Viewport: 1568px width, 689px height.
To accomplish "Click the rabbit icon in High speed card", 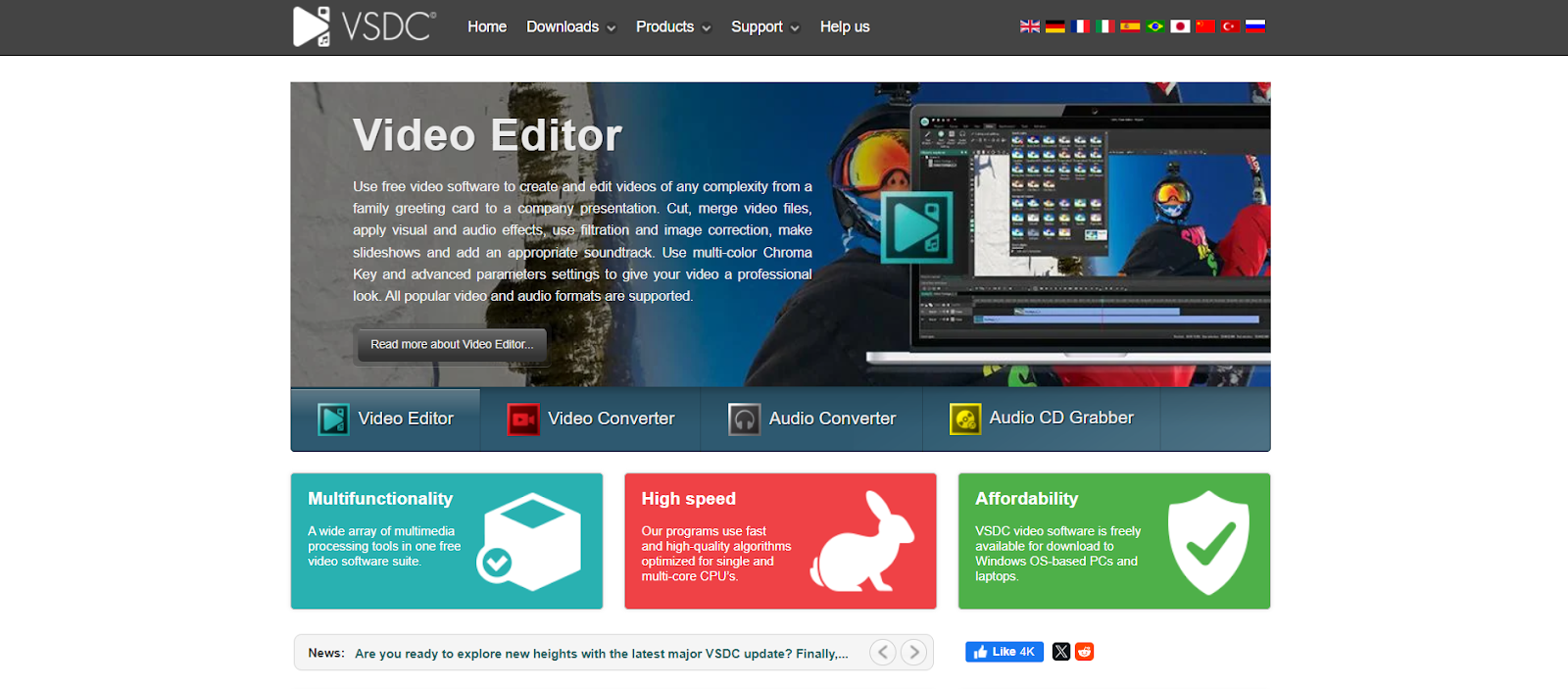I will (862, 542).
